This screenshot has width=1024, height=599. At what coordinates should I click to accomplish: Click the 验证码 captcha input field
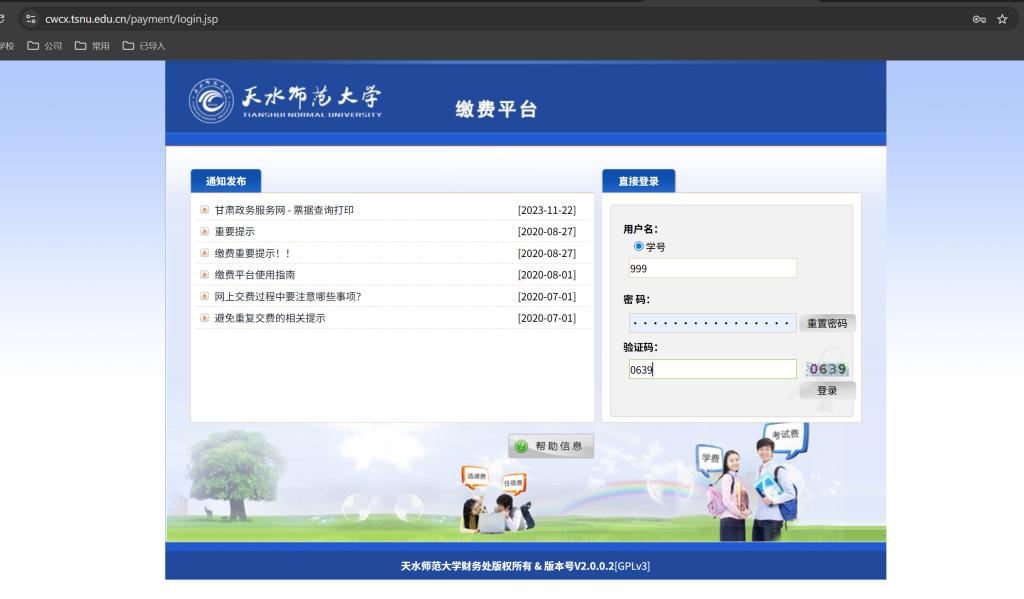712,369
